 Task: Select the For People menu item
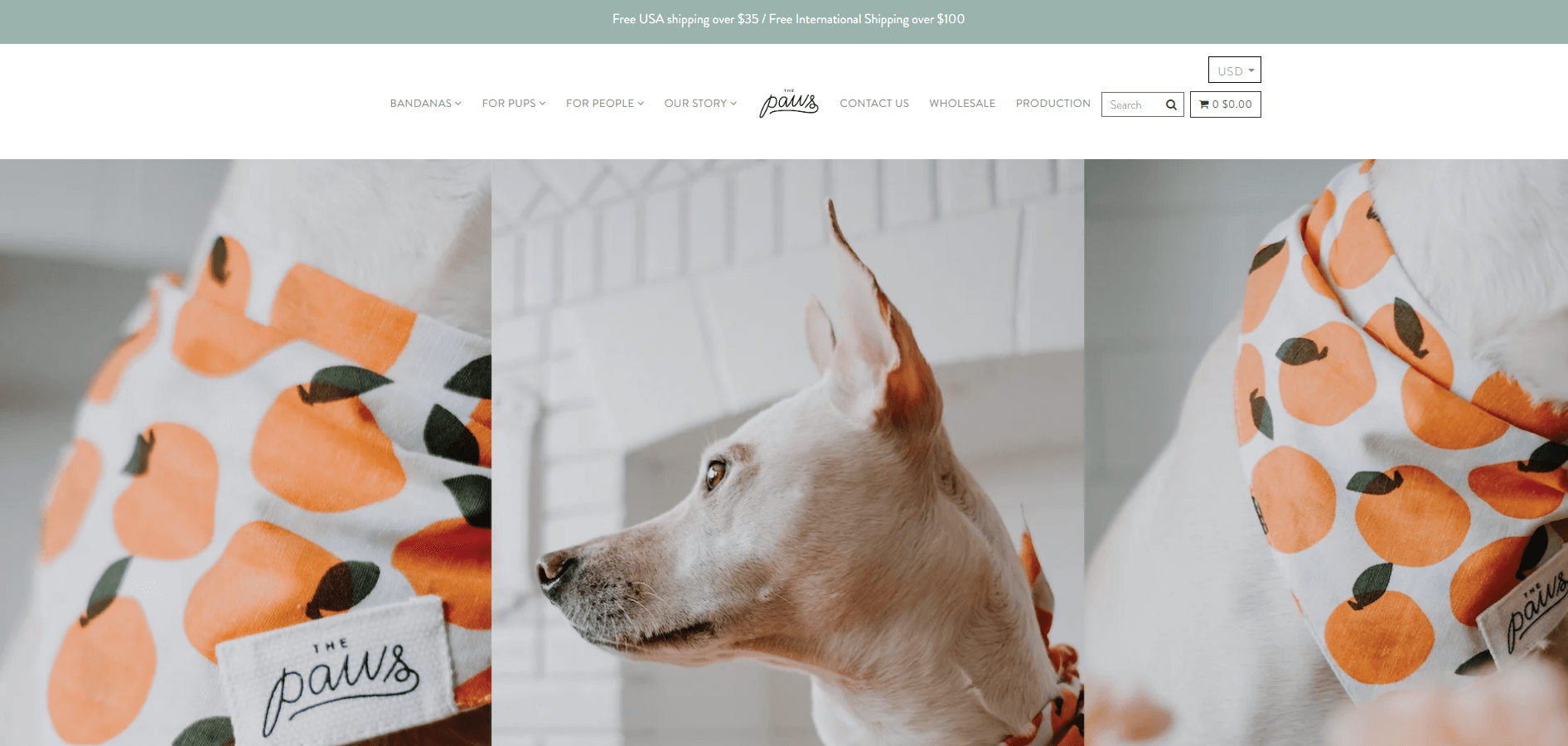(605, 104)
